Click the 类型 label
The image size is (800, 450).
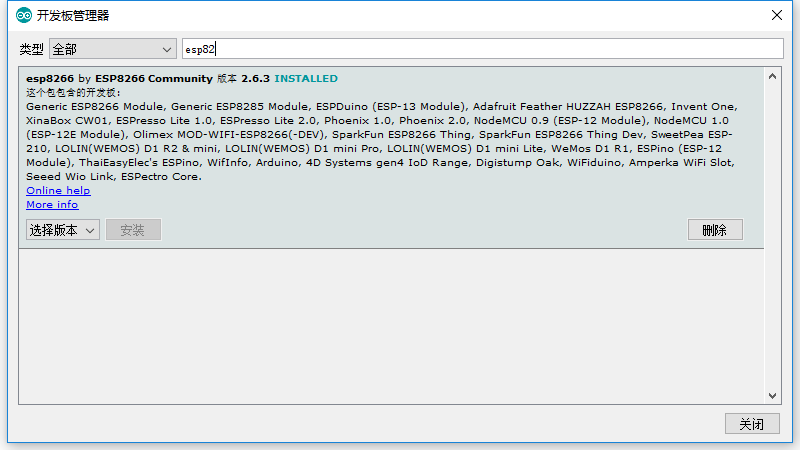click(32, 49)
